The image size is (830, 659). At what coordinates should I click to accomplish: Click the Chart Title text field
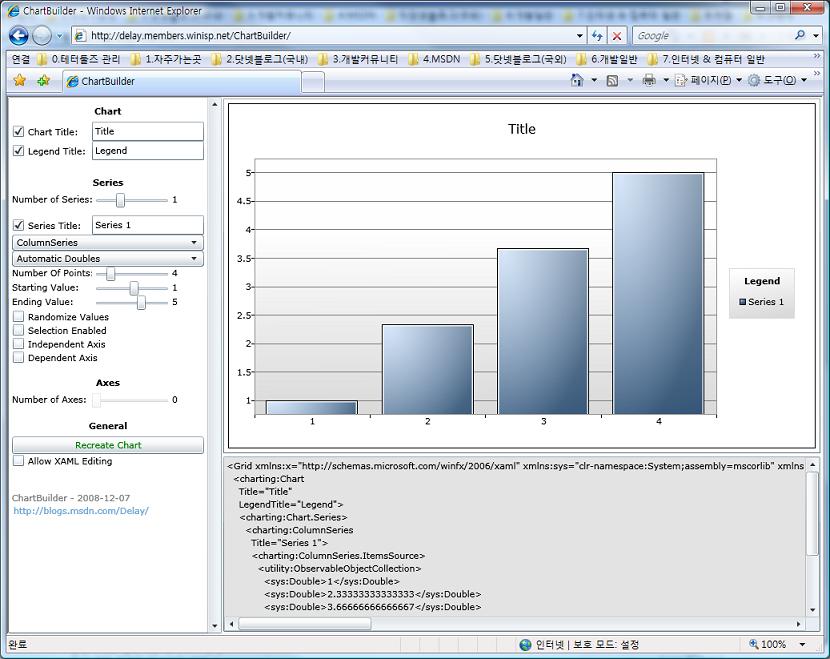[148, 131]
